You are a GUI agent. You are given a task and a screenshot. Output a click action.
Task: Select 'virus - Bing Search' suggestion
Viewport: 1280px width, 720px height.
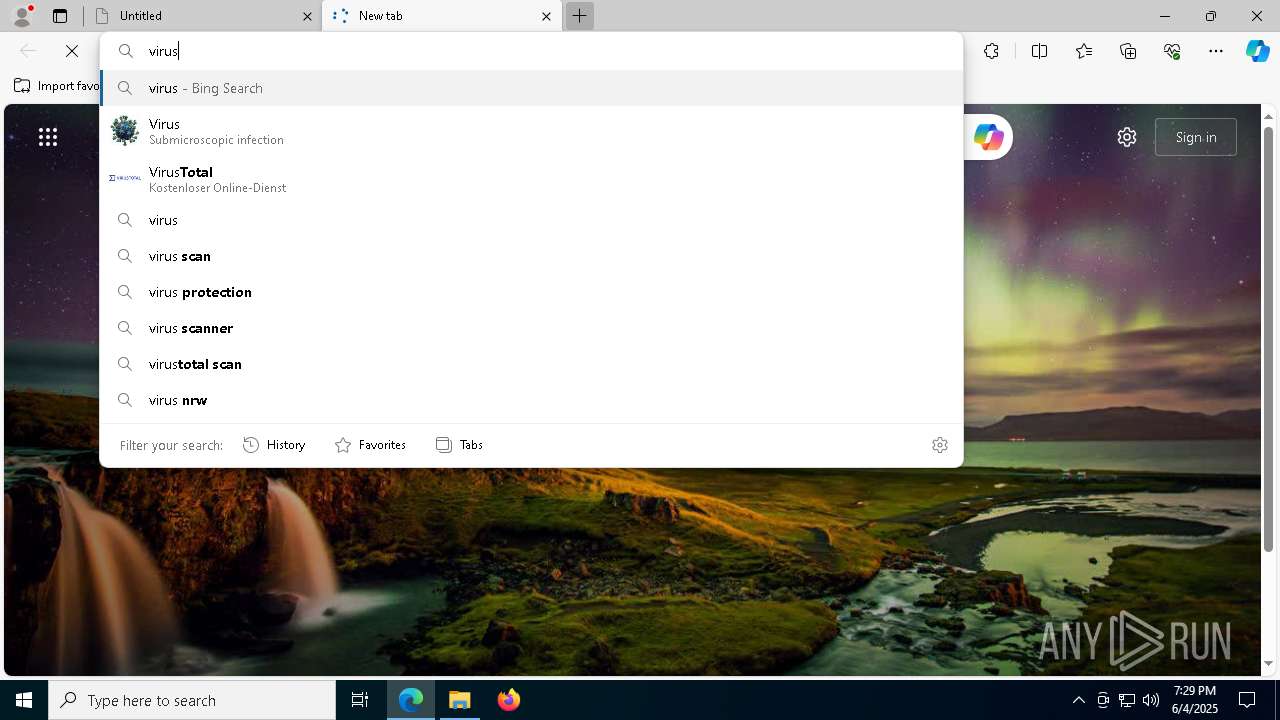click(531, 88)
